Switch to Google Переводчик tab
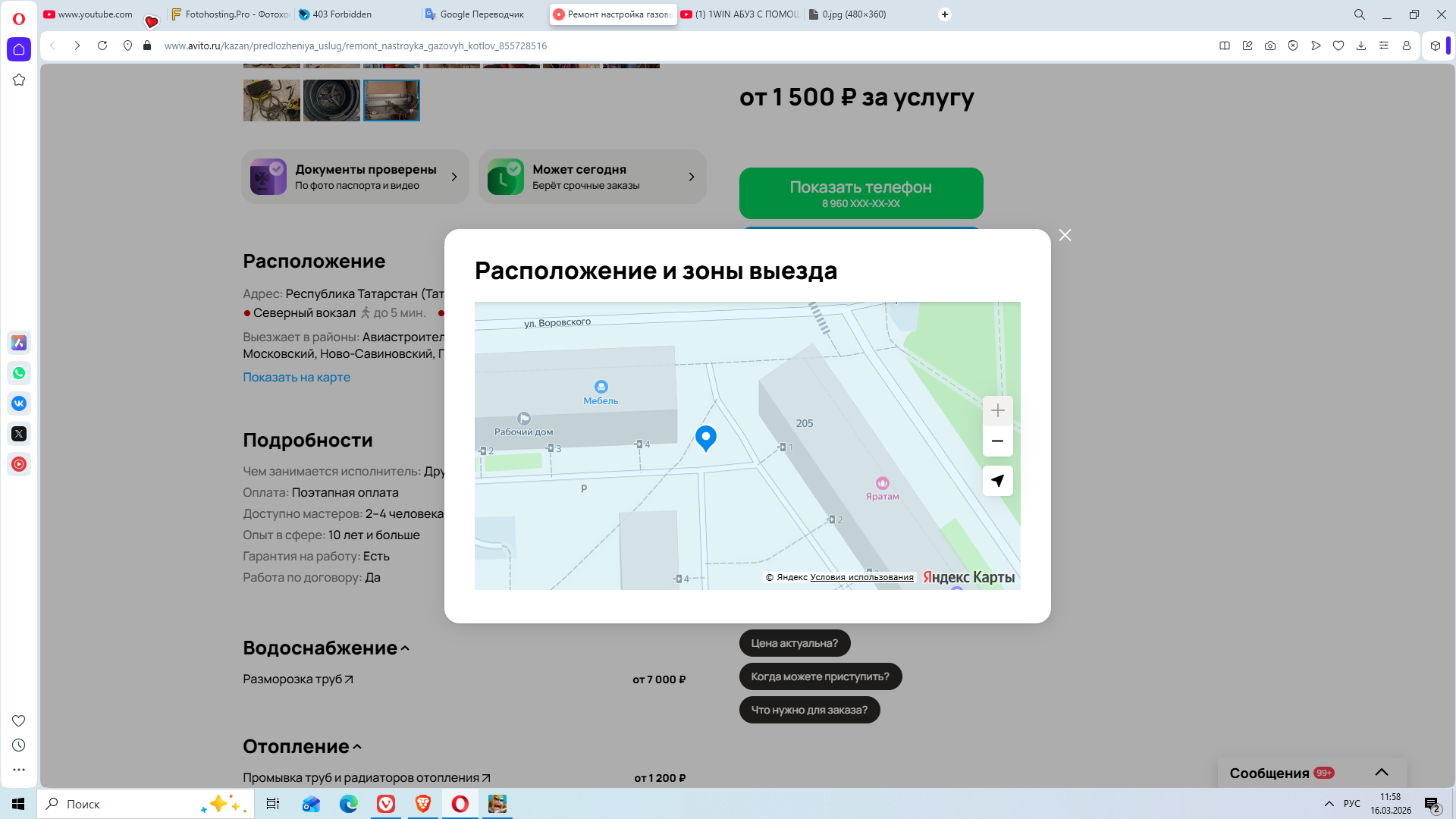 (481, 14)
